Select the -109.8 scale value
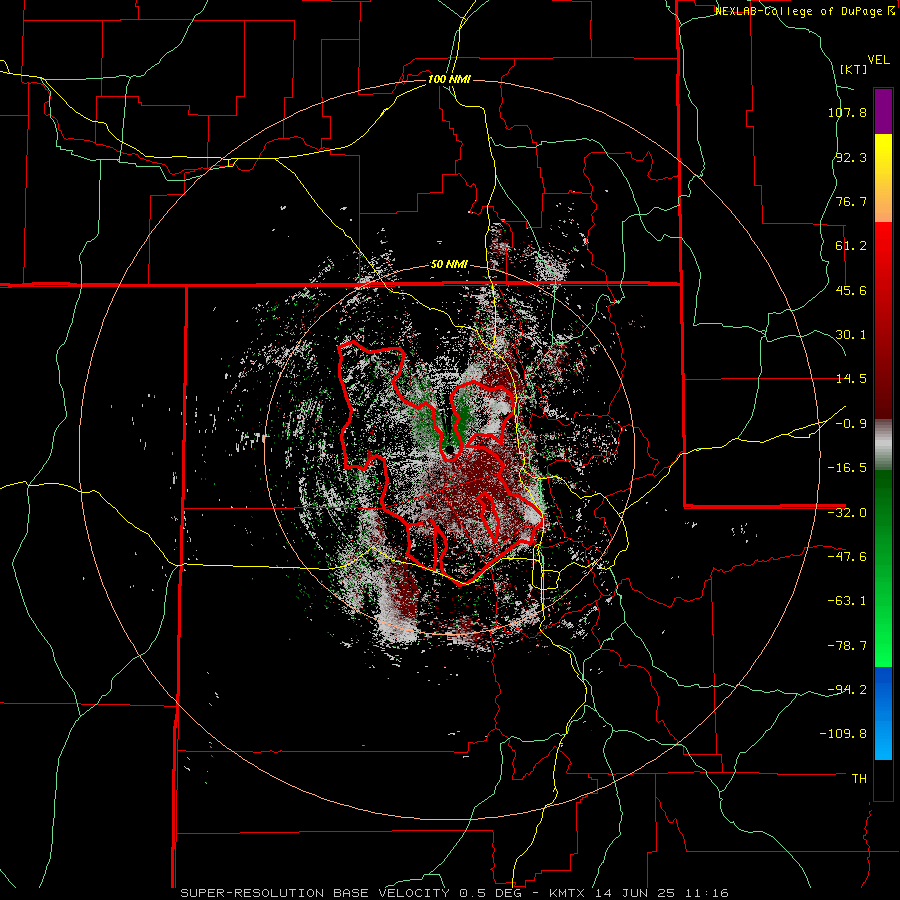This screenshot has width=900, height=900. [843, 734]
